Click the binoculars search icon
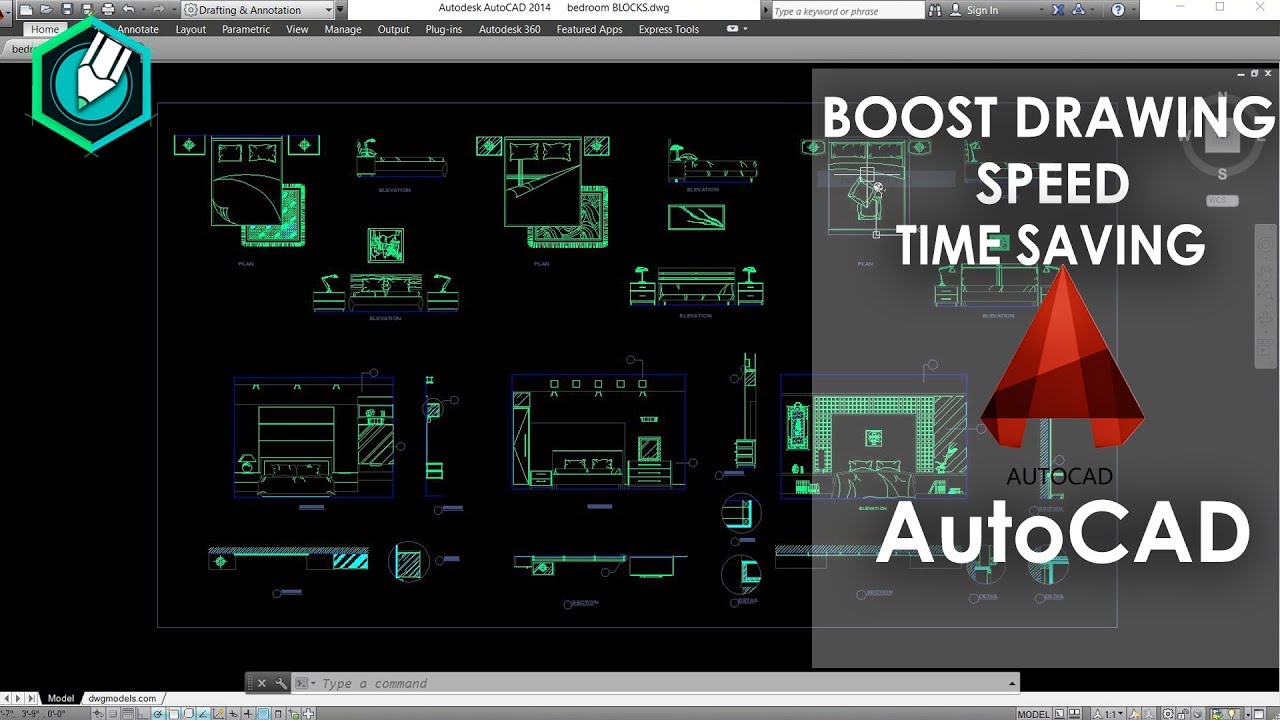This screenshot has height=720, width=1280. [935, 10]
